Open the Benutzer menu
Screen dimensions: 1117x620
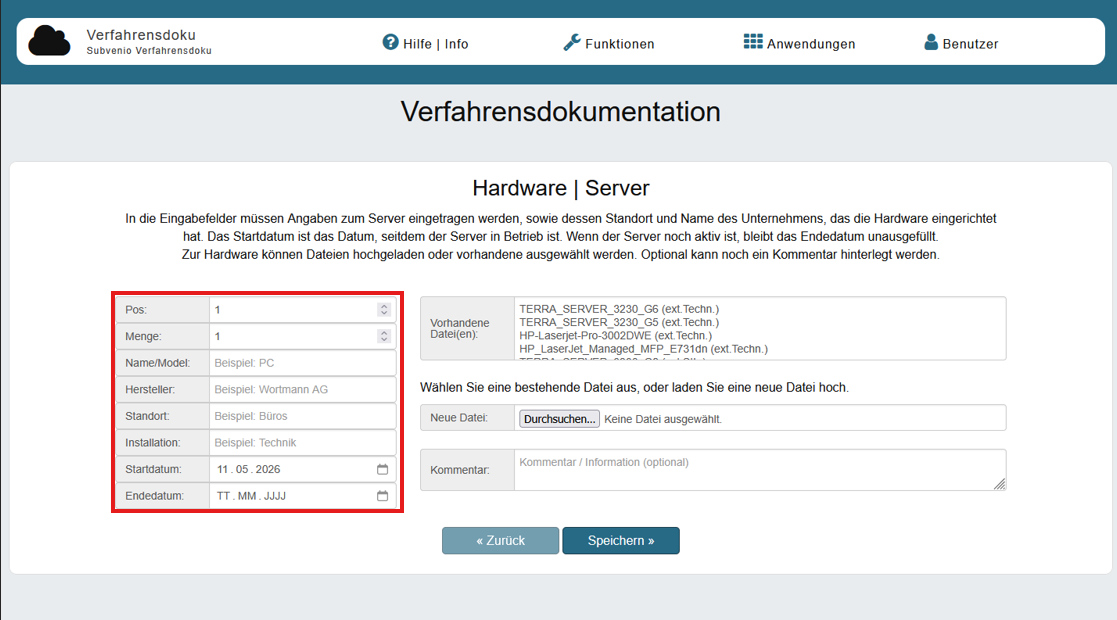[x=961, y=43]
